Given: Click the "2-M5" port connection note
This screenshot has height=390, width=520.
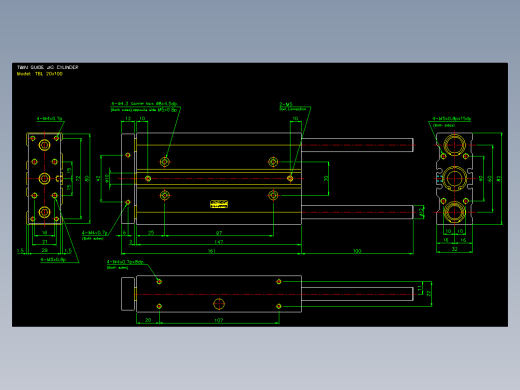Looking at the screenshot, I should pyautogui.click(x=292, y=107).
